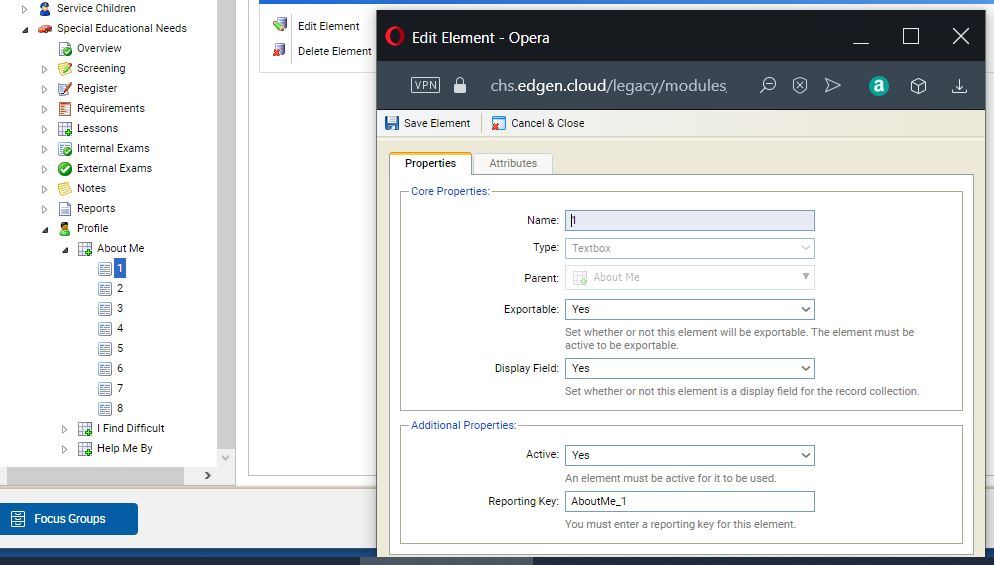Viewport: 994px width, 565px height.
Task: Open the Exportable dropdown
Action: (x=689, y=309)
